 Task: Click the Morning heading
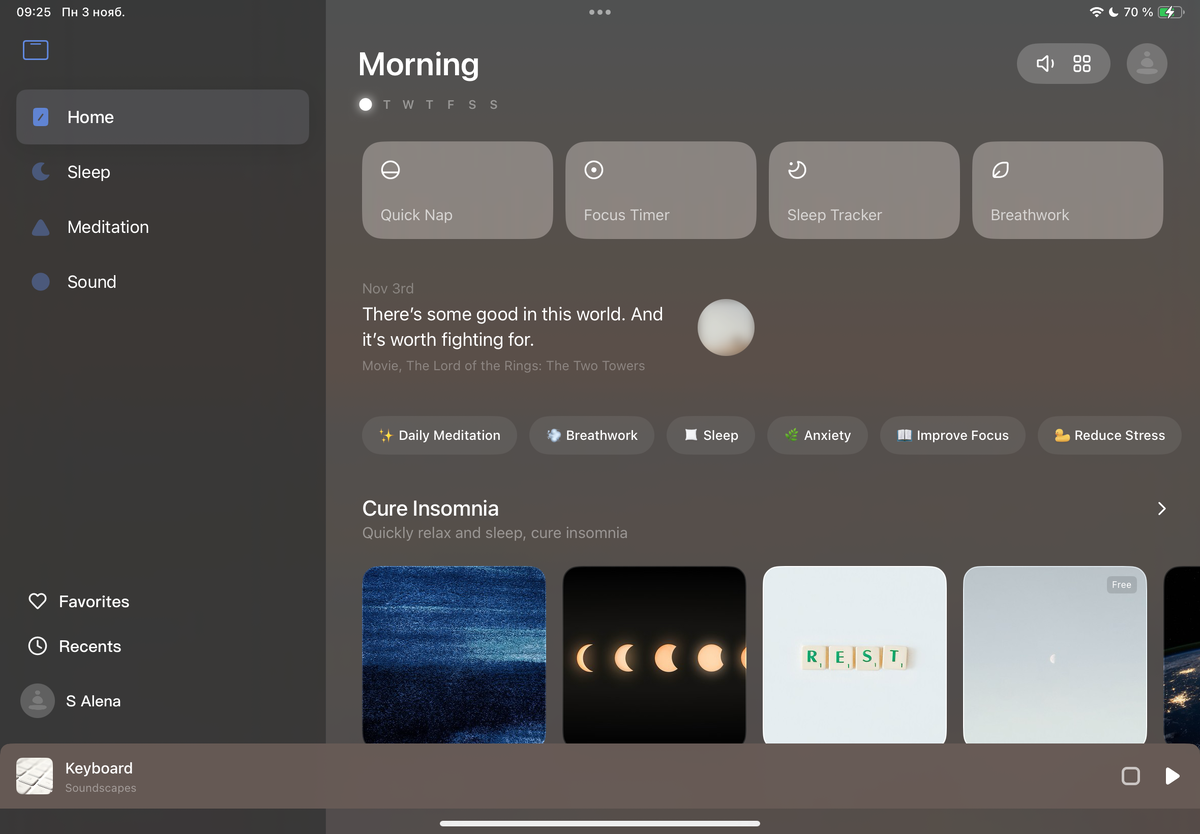pos(418,64)
